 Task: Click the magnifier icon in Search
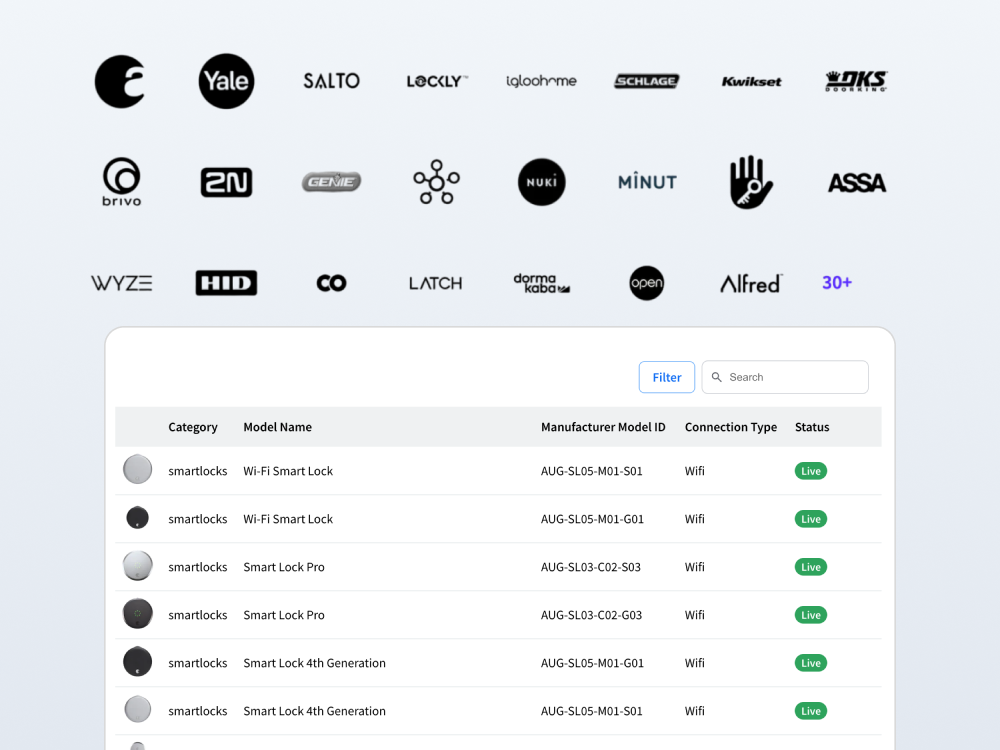(717, 377)
